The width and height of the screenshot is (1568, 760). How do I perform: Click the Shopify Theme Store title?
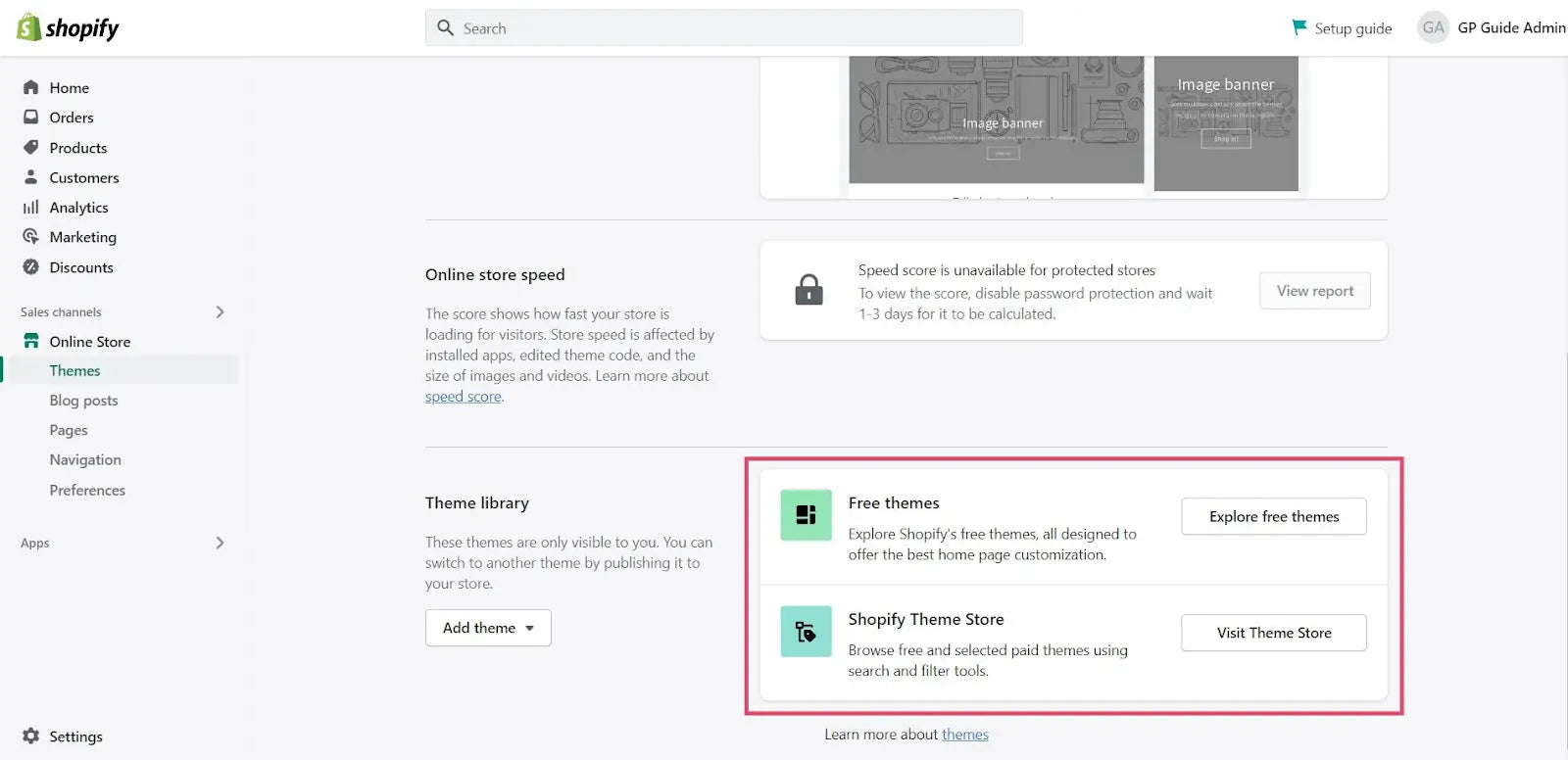[x=926, y=620]
